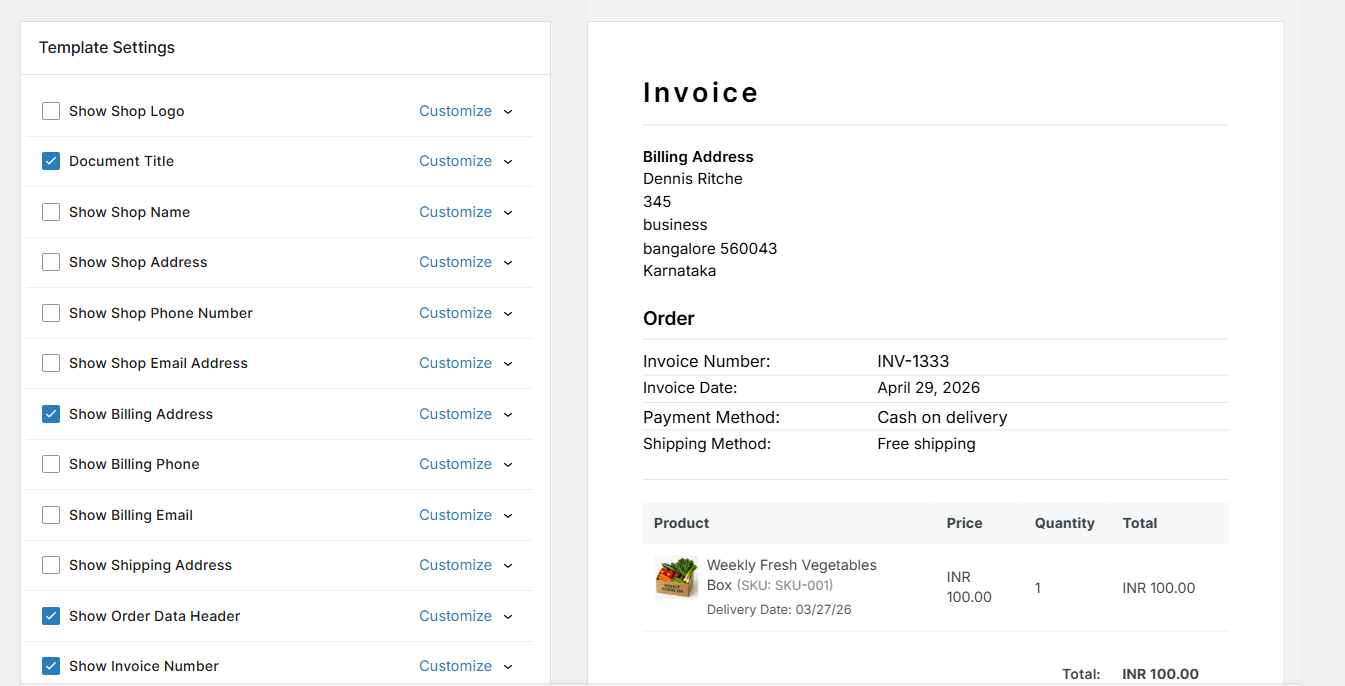1345x686 pixels.
Task: Expand the Show Shop Logo chevron
Action: 508,112
